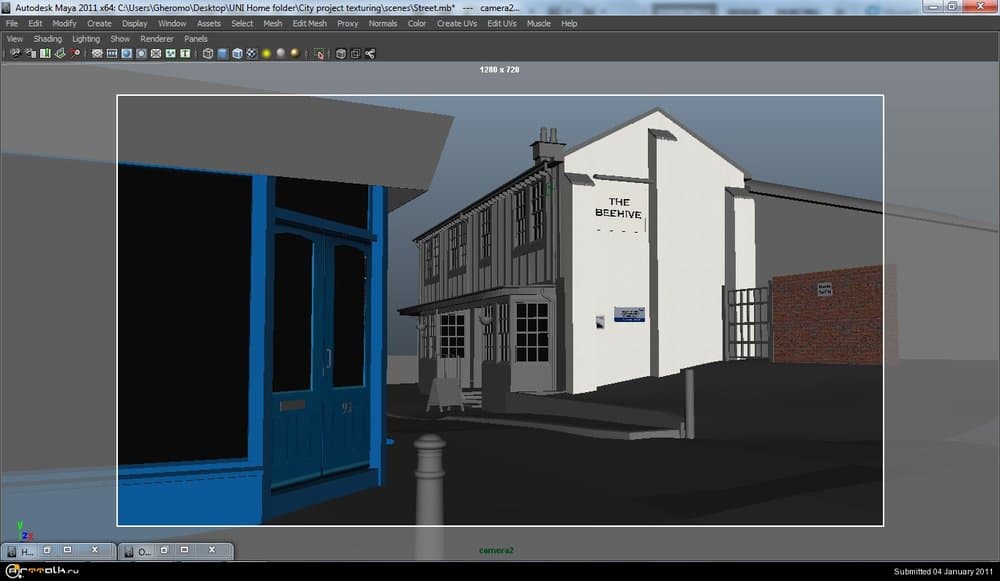Toggle the Safe Action overlay
The width and height of the screenshot is (1000, 581).
pos(170,54)
